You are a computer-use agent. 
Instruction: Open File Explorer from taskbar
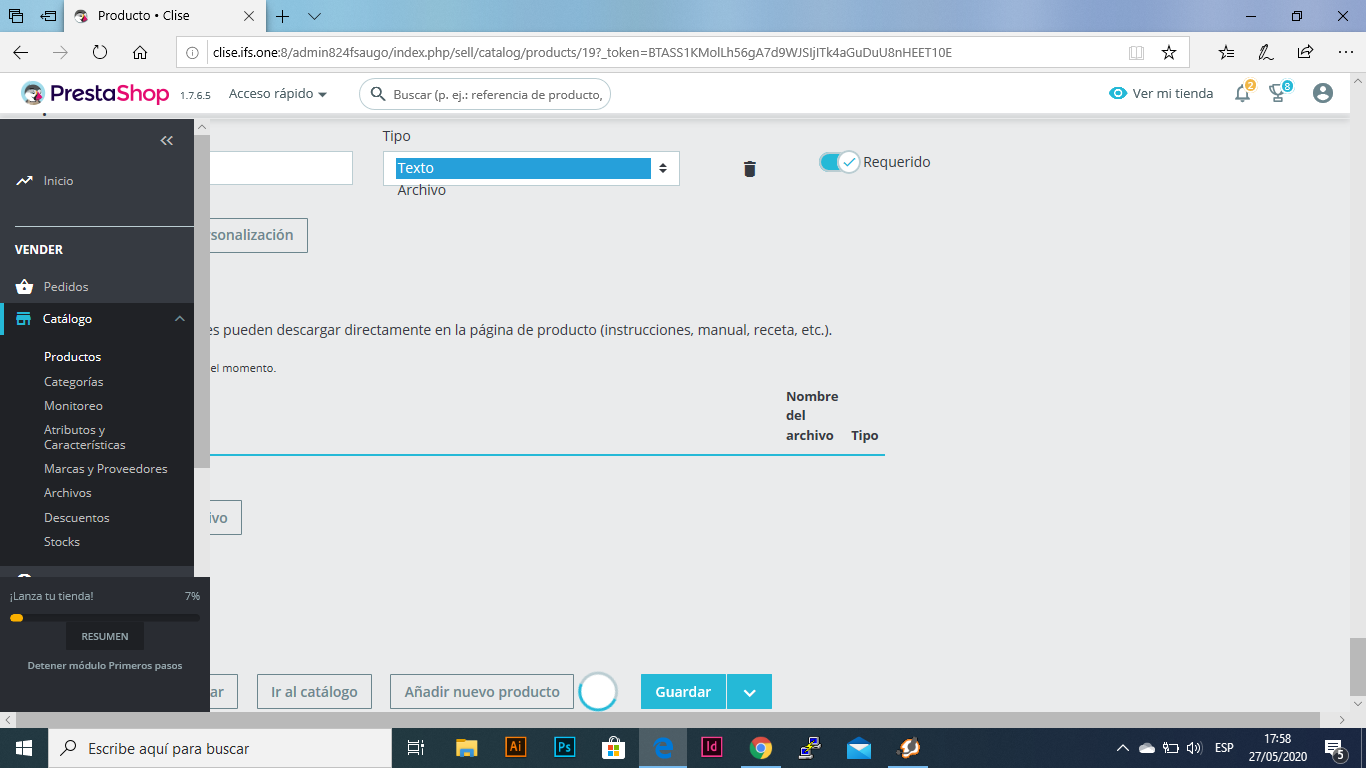click(x=467, y=747)
